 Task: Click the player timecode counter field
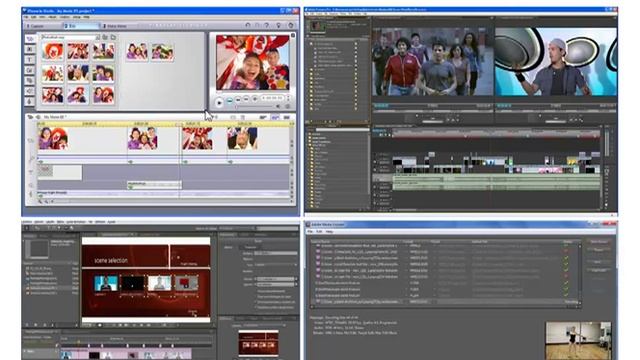[272, 98]
